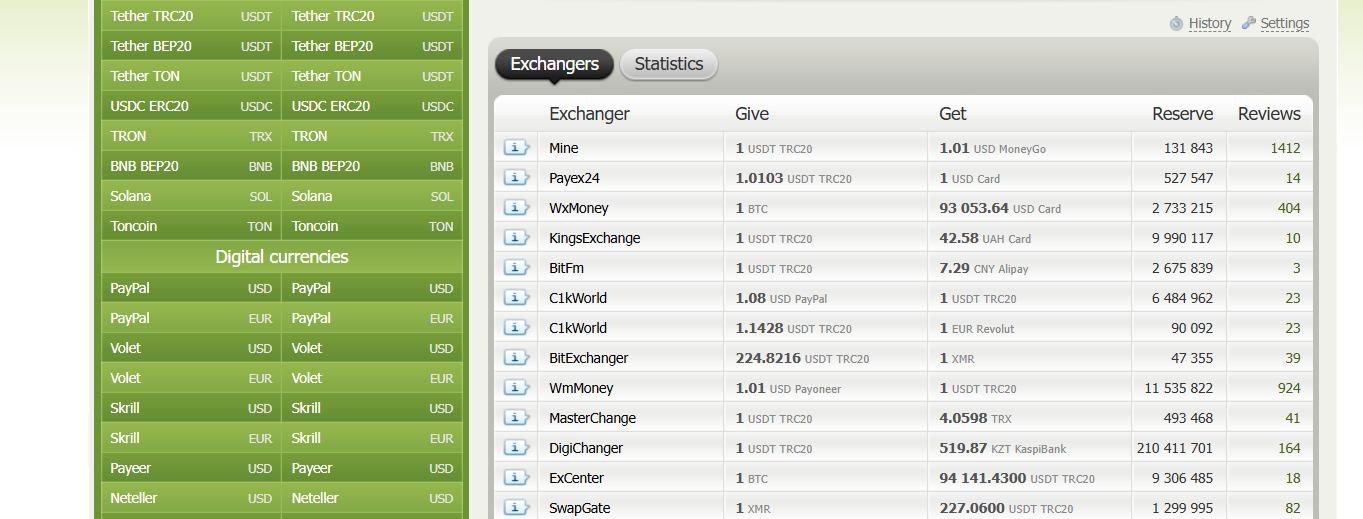The width and height of the screenshot is (1363, 519).
Task: Open info icon for MasterChange row
Action: pyautogui.click(x=516, y=418)
